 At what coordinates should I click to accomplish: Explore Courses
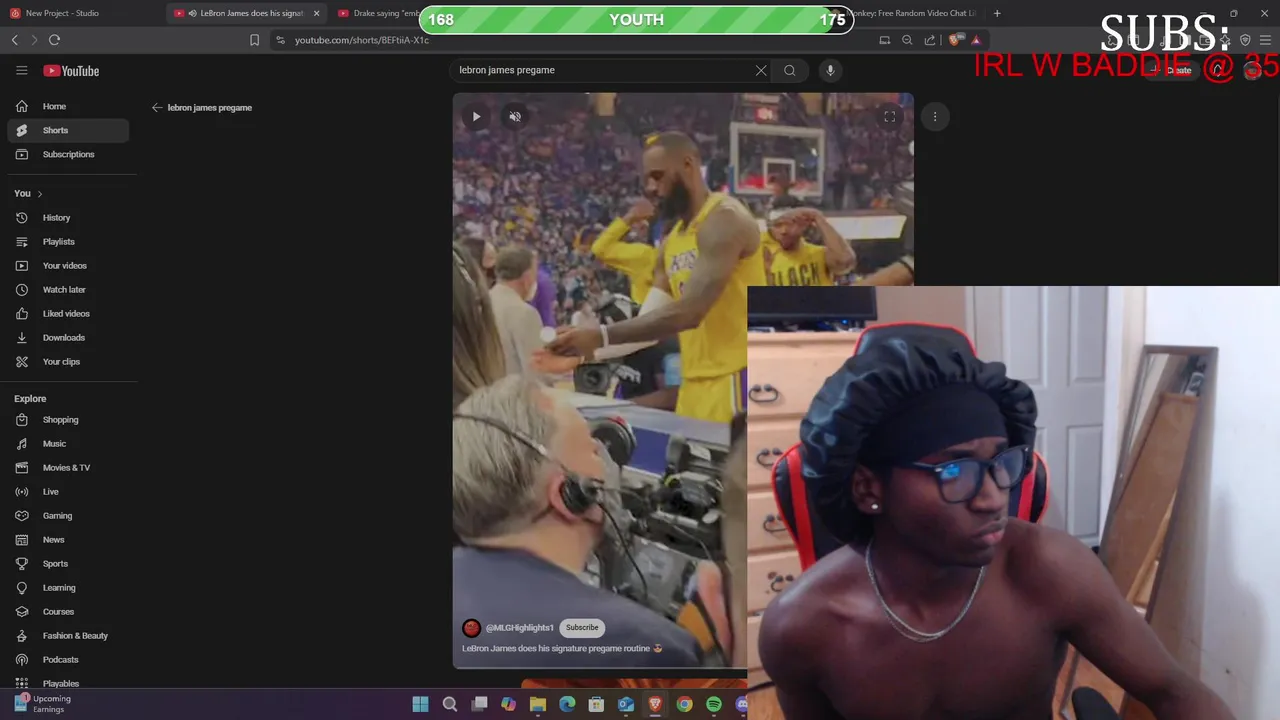click(68, 611)
